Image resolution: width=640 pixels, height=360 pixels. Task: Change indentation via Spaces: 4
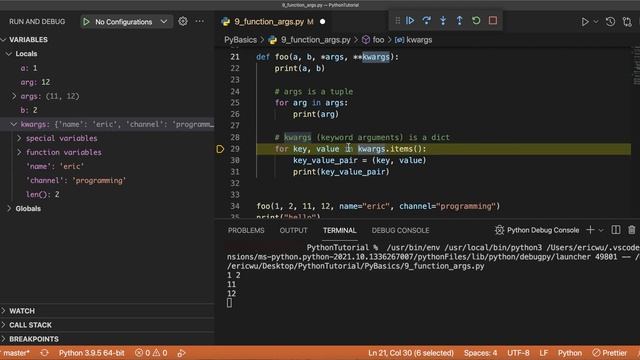480,353
